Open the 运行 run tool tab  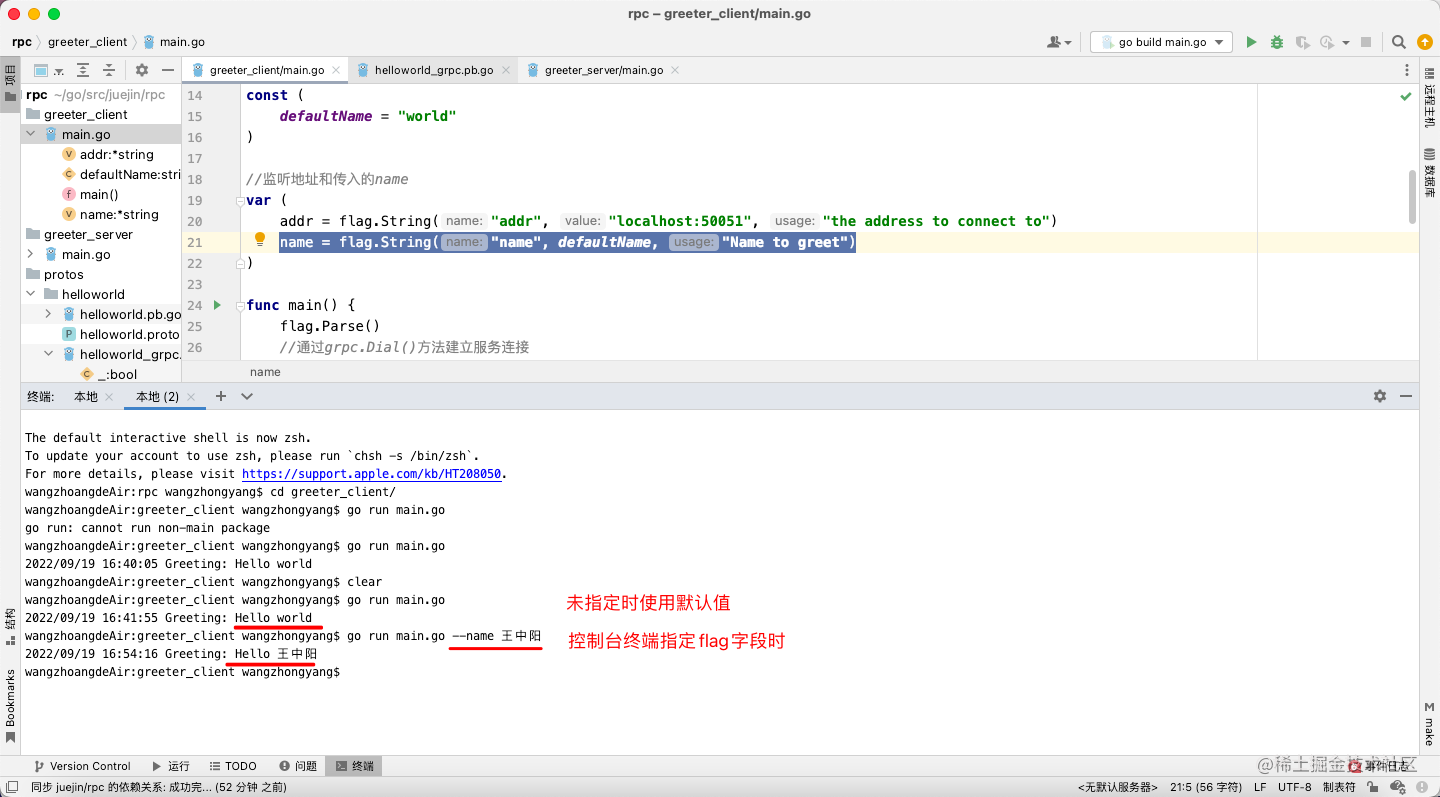(170, 766)
